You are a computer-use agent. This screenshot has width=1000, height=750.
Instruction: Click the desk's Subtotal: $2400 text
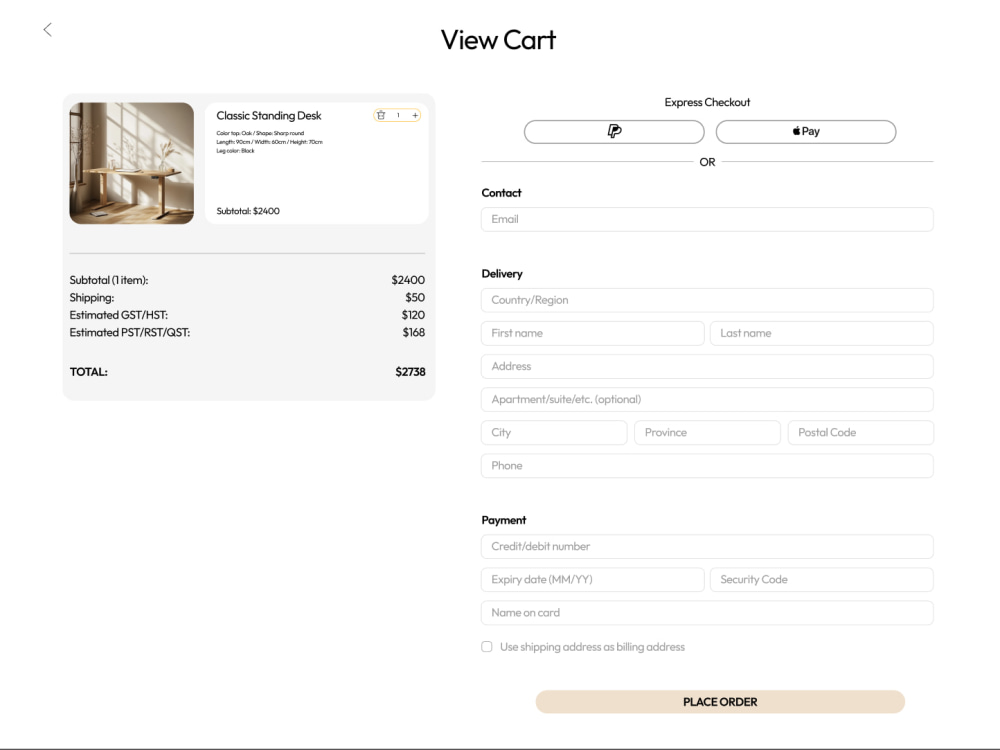[x=248, y=211]
